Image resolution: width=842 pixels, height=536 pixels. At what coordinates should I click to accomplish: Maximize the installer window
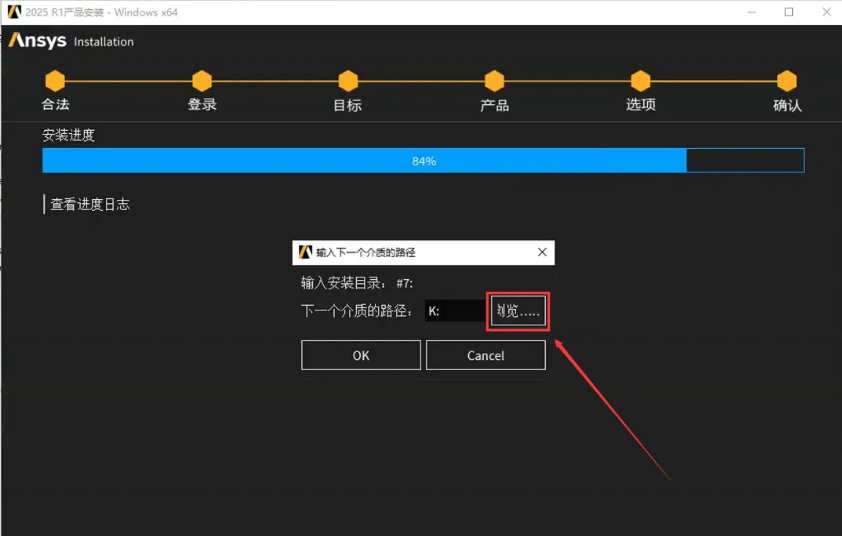coord(789,12)
